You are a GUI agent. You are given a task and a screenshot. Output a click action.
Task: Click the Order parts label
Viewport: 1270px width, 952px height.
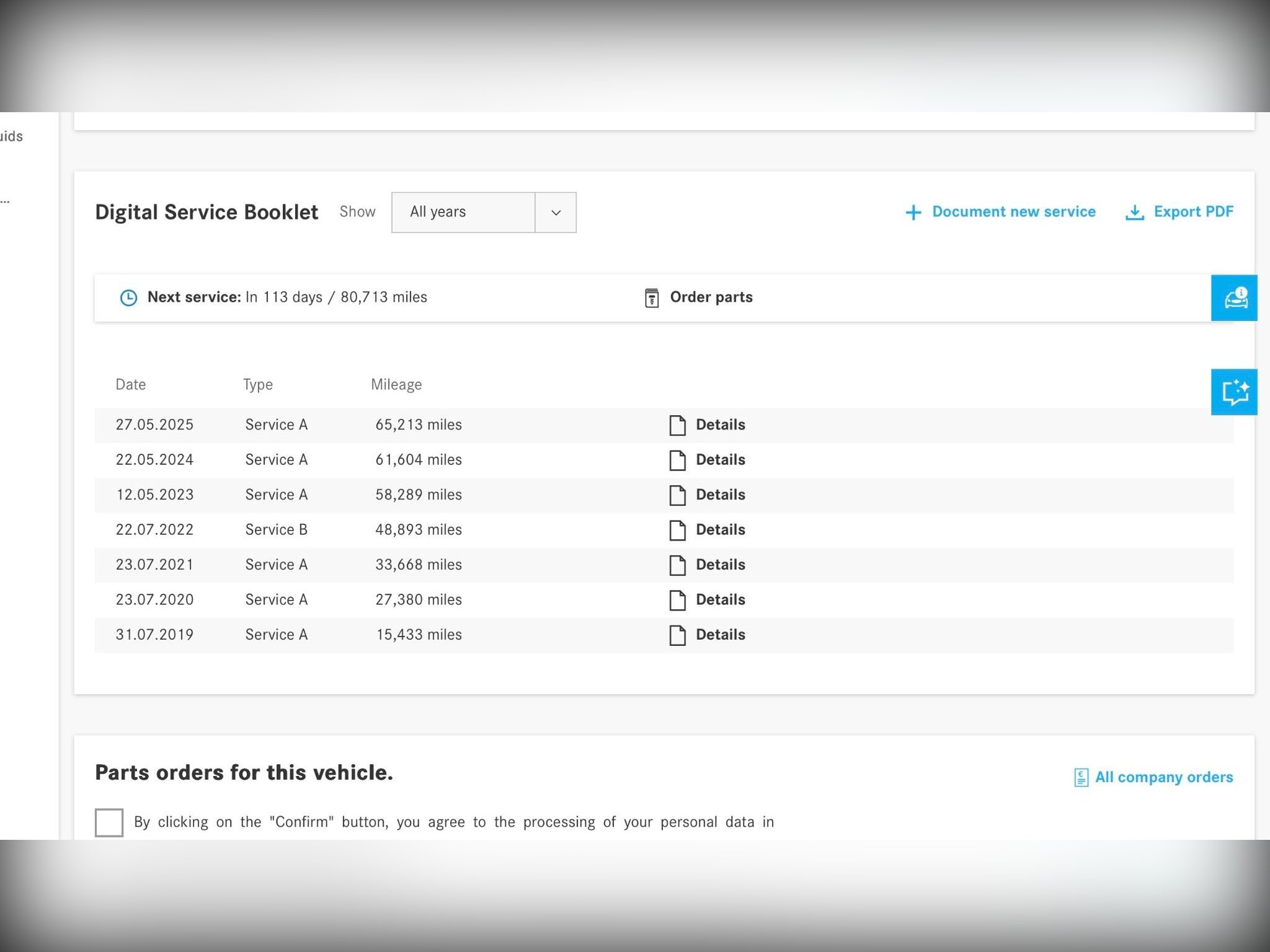[711, 297]
